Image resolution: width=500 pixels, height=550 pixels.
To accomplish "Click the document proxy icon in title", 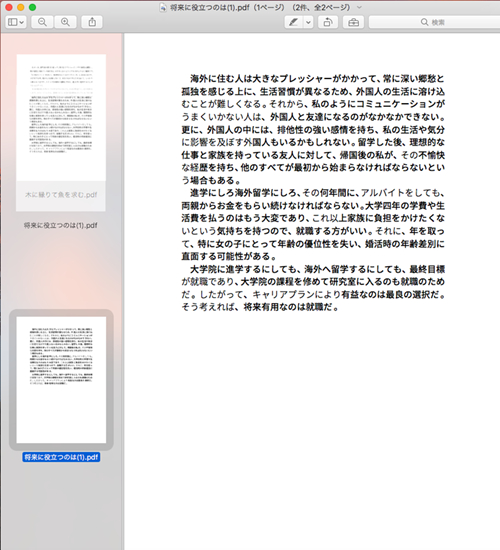I will (163, 7).
